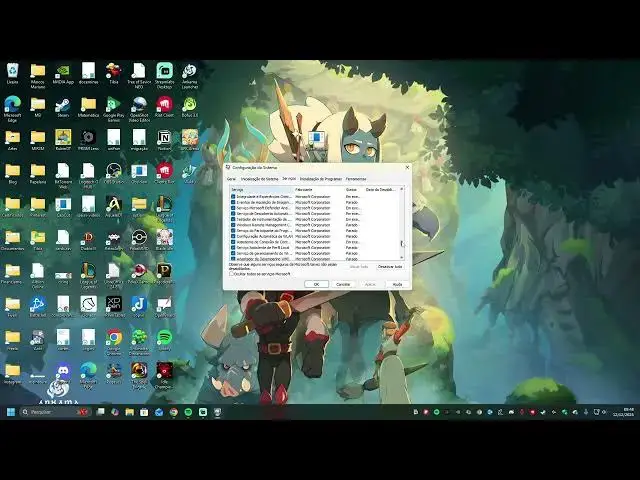The image size is (640, 480).
Task: Open the PRISM Lens desktop shortcut
Action: pyautogui.click(x=88, y=140)
